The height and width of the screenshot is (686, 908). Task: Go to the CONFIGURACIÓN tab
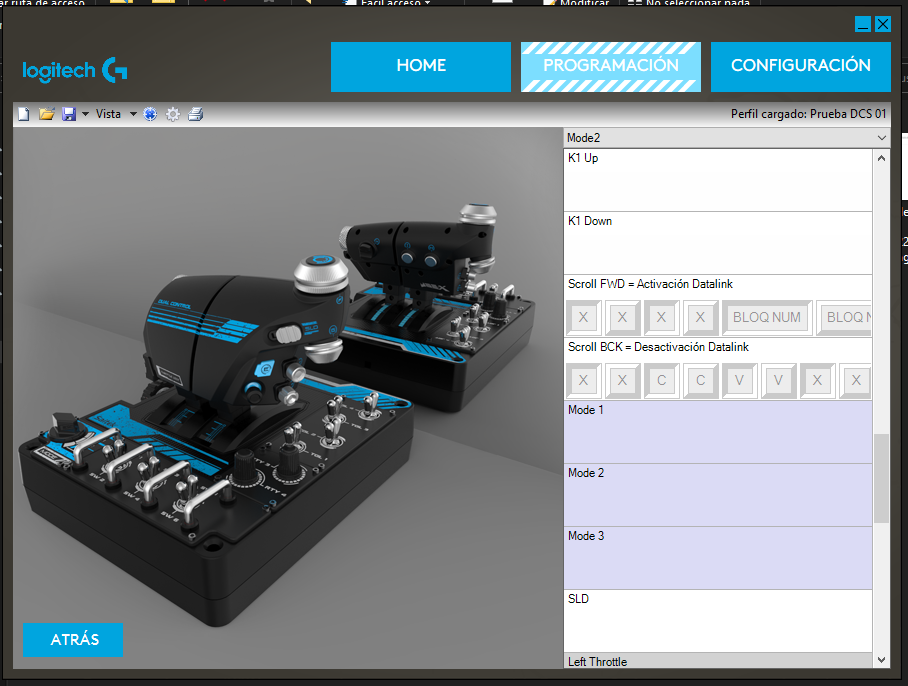click(x=800, y=66)
